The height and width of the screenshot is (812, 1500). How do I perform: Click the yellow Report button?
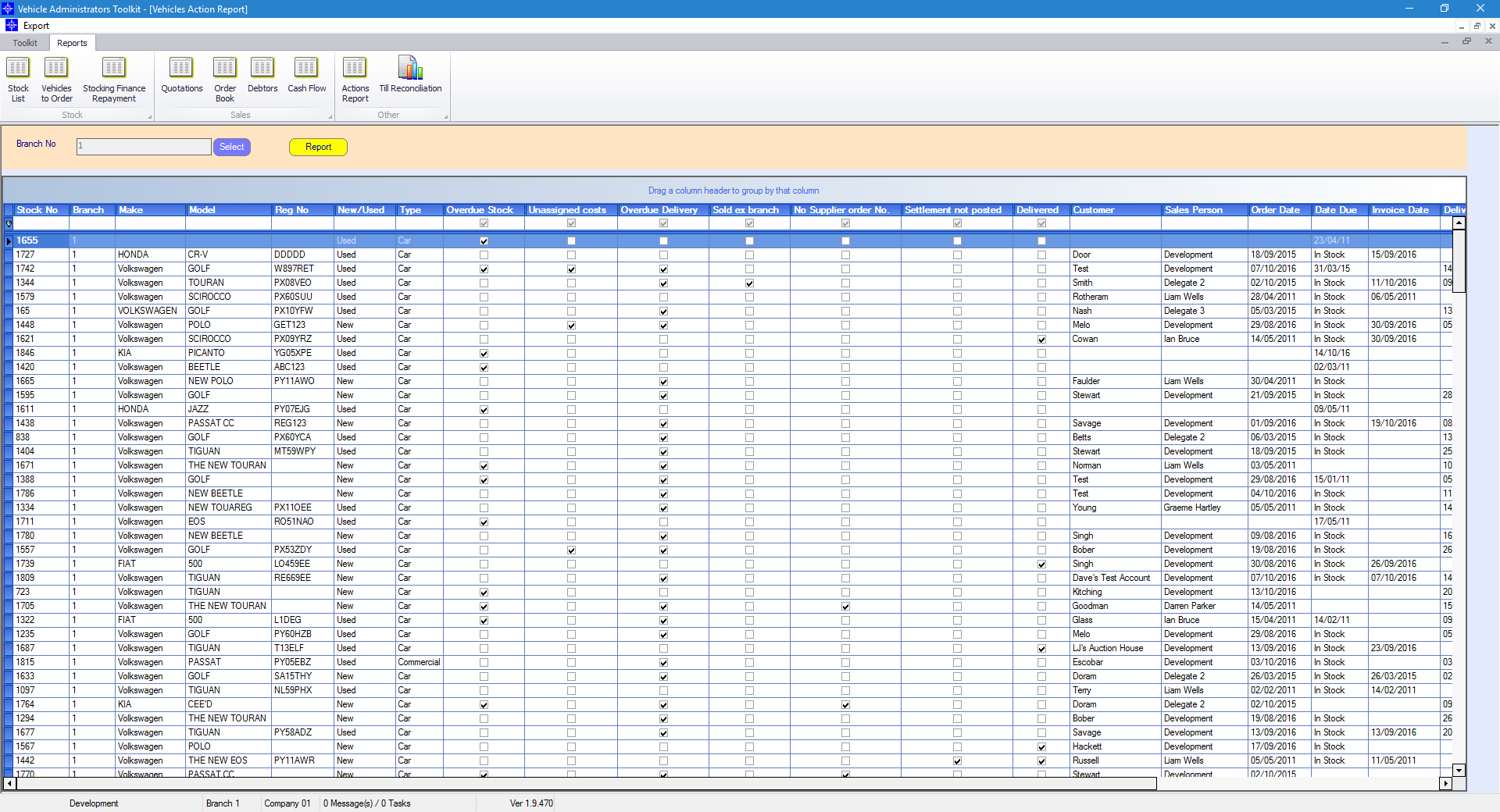[318, 147]
